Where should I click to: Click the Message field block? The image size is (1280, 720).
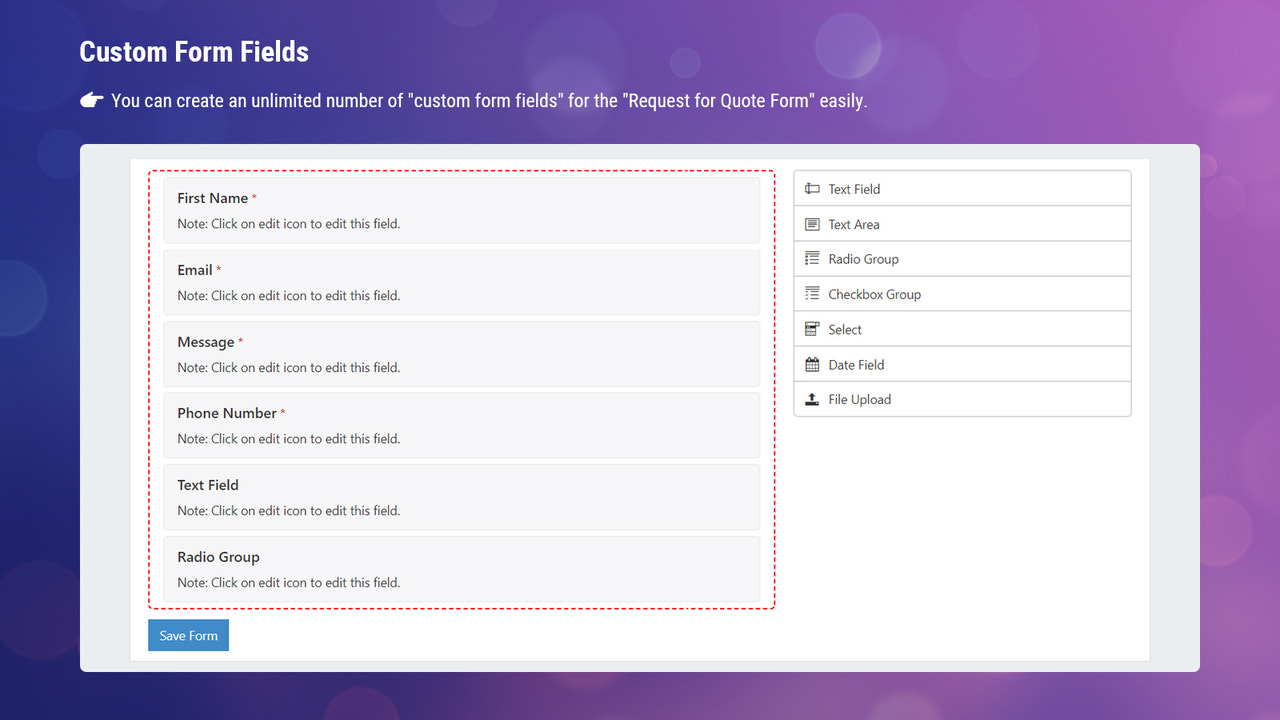tap(460, 353)
